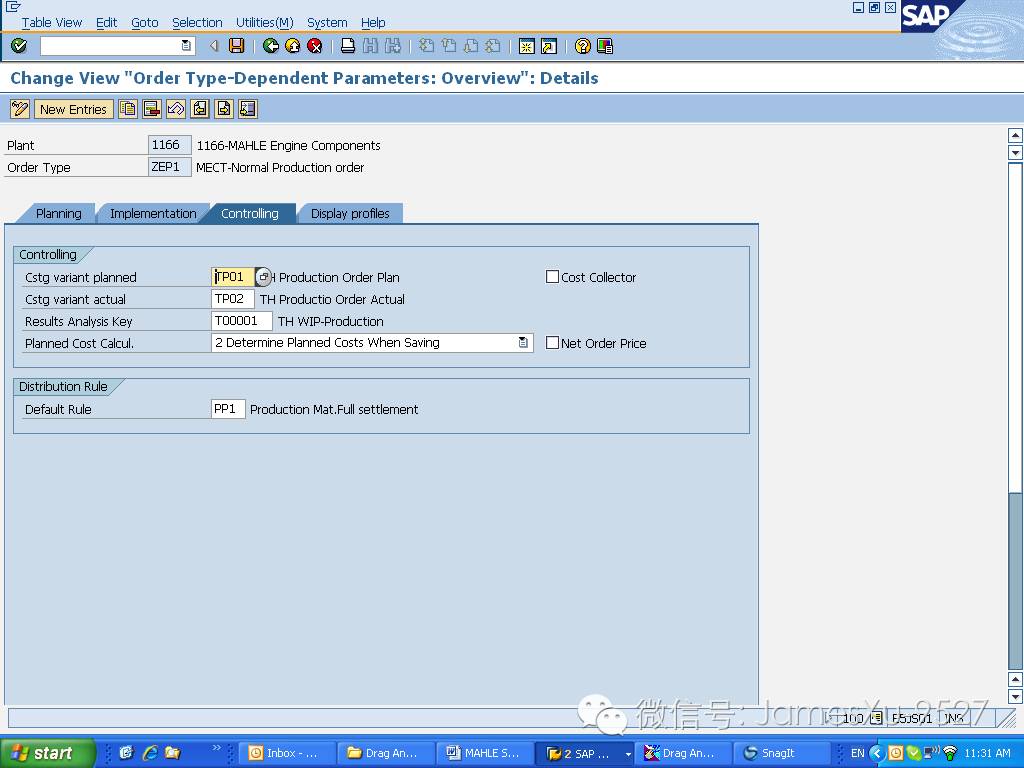Click the Next Page icon
The width and height of the screenshot is (1024, 768).
471,46
